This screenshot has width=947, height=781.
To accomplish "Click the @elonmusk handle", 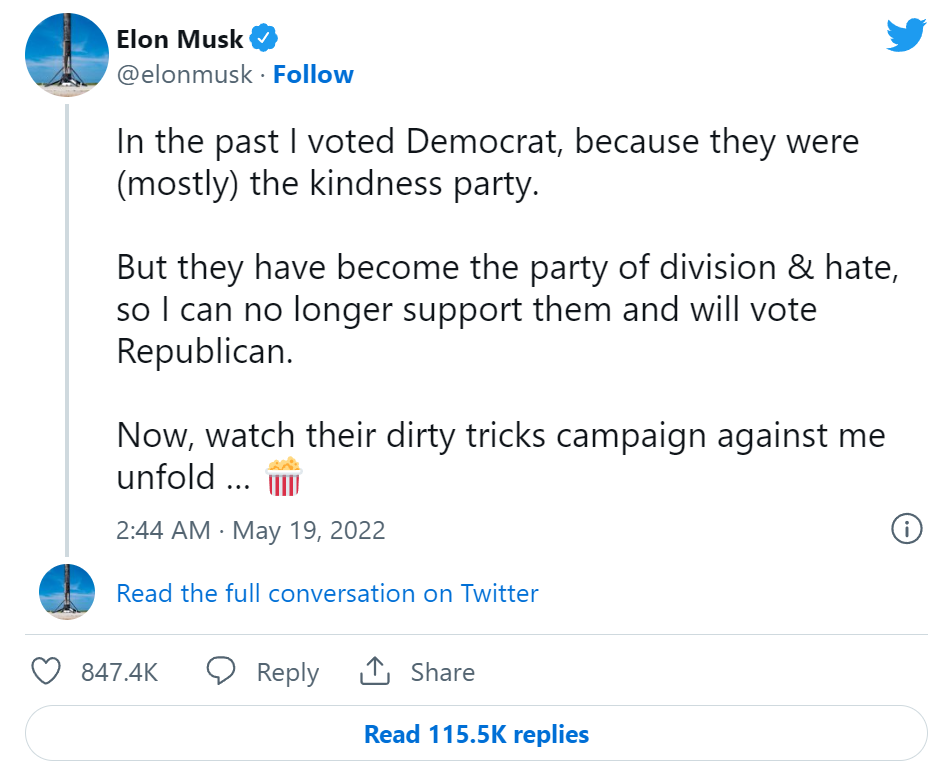I will (184, 75).
